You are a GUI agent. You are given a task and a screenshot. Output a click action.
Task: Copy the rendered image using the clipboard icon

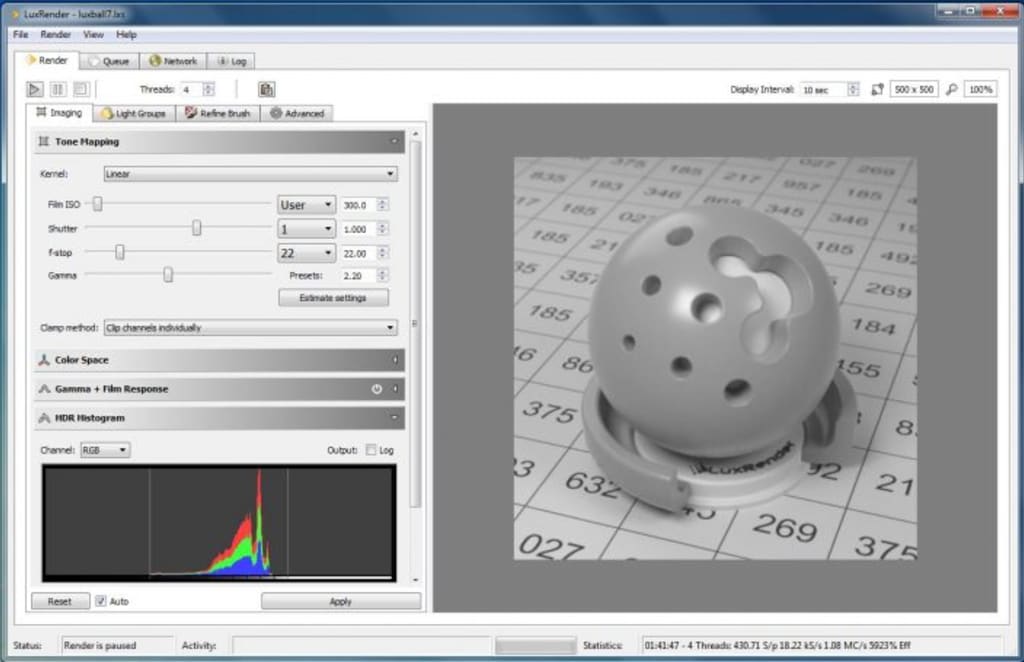[x=266, y=89]
